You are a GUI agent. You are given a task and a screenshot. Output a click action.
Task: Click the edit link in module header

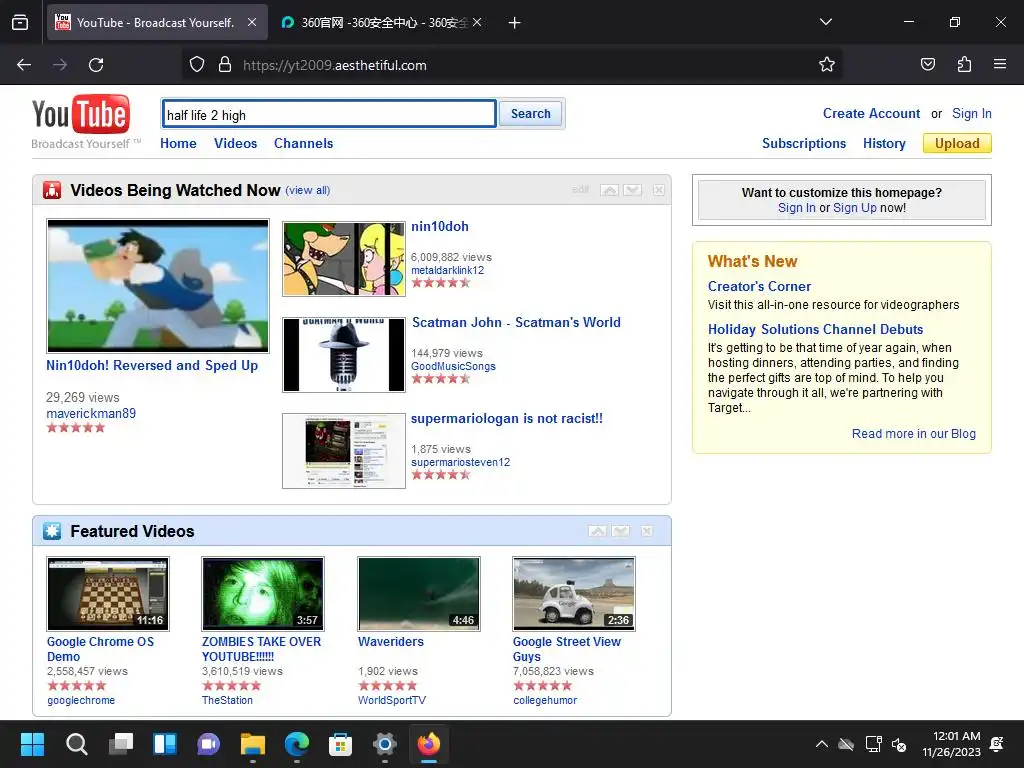[x=580, y=189]
